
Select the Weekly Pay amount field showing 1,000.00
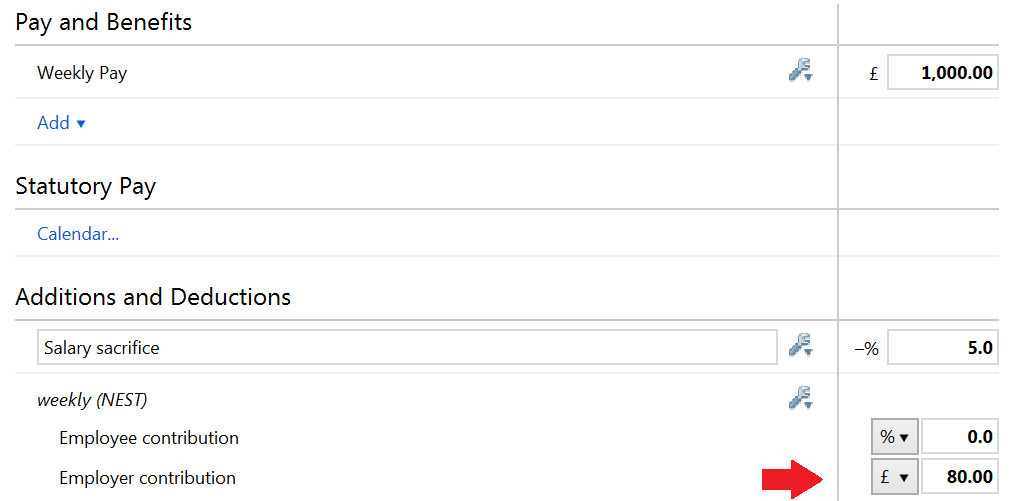(943, 72)
